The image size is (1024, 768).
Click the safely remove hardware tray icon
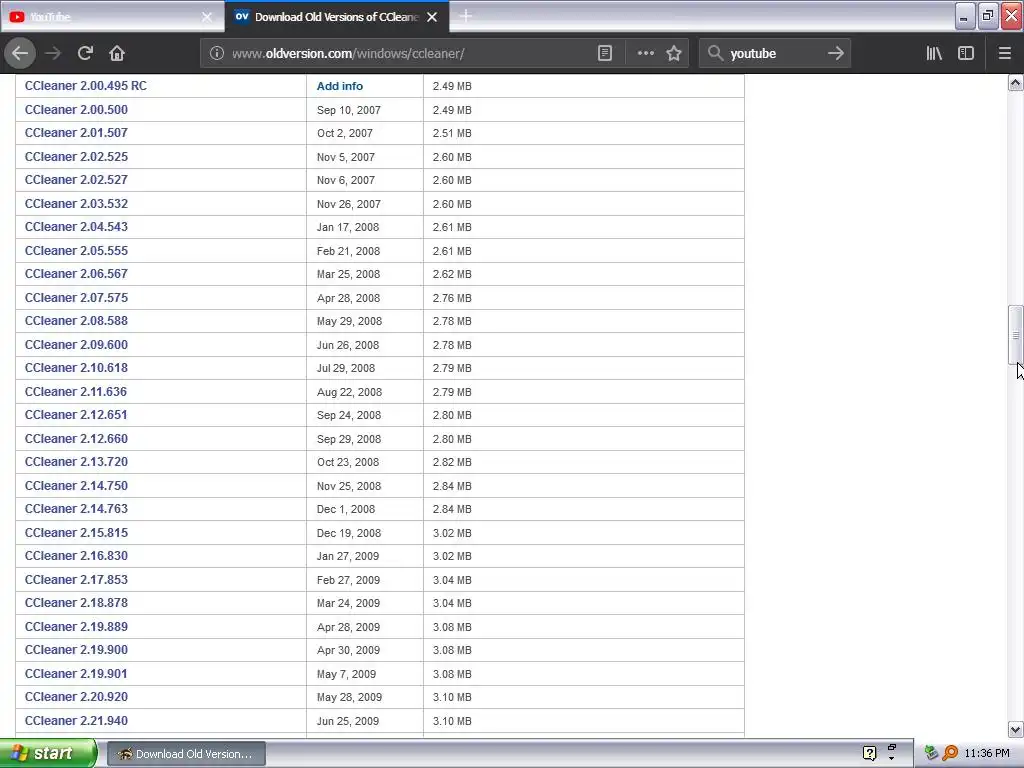(x=931, y=753)
